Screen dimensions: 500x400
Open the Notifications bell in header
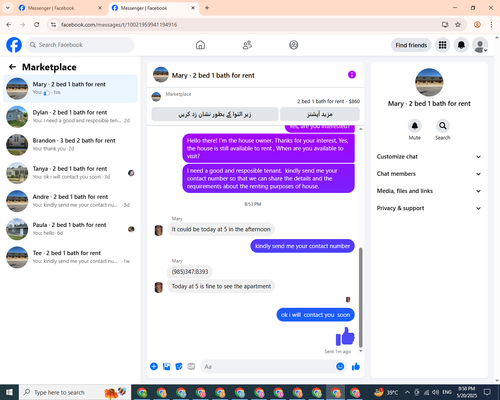tap(461, 45)
